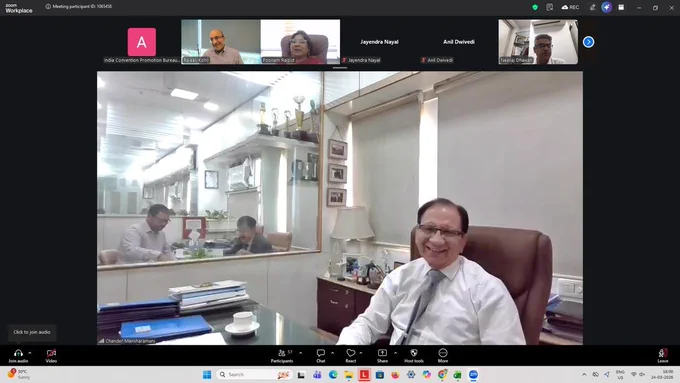680x383 pixels.
Task: Open Microsoft Edge from taskbar
Action: point(333,375)
